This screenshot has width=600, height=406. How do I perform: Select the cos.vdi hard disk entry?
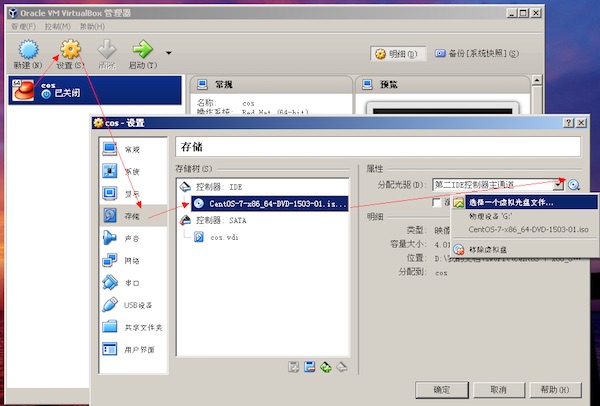(x=216, y=237)
